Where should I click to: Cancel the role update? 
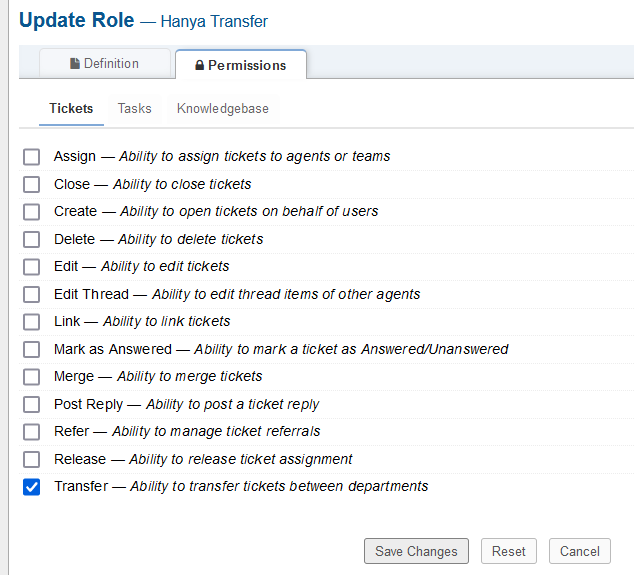579,551
